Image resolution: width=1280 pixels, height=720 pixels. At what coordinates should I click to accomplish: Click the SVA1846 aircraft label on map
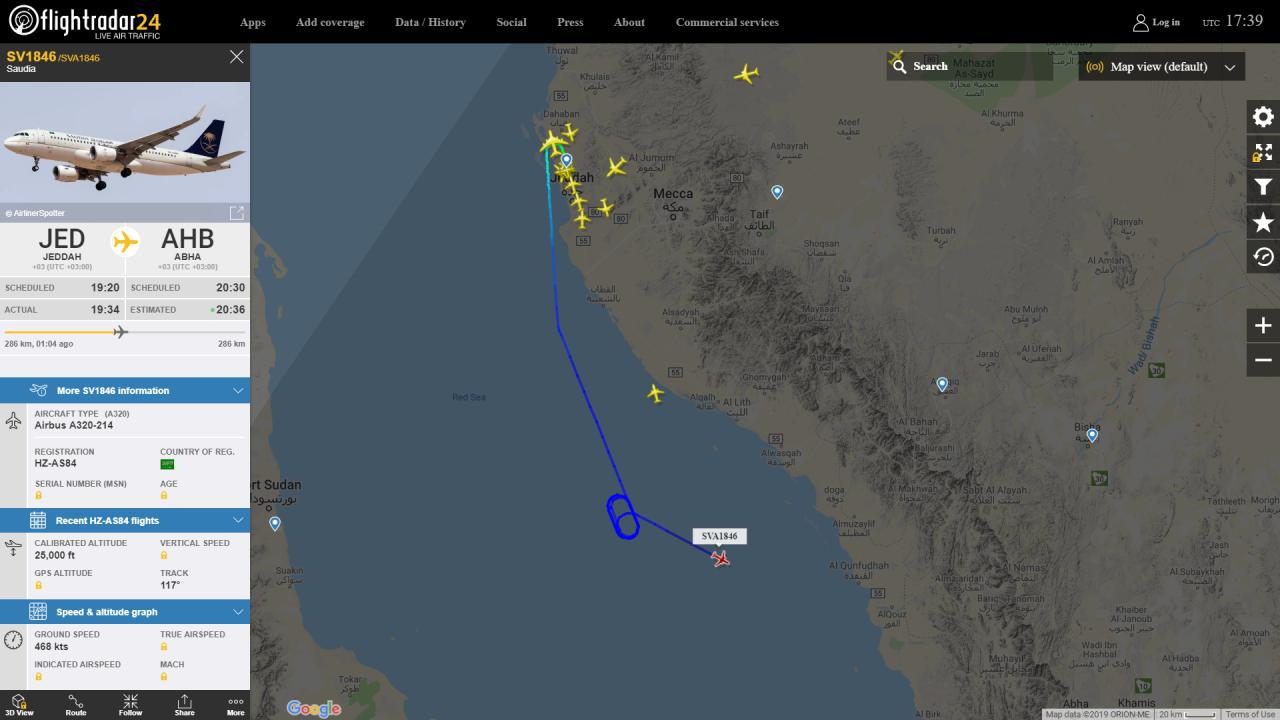click(719, 536)
